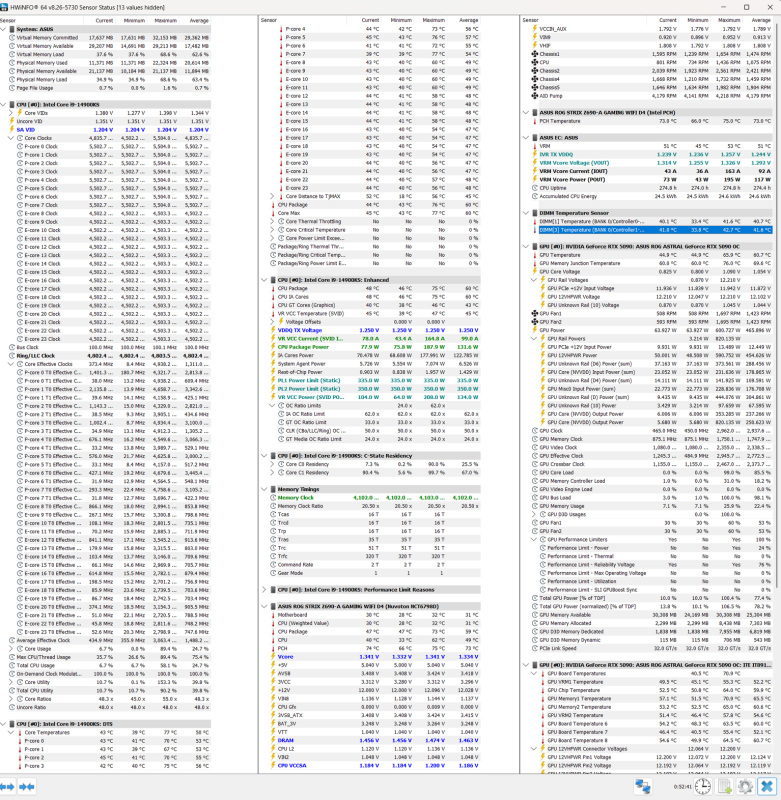781x800 pixels.
Task: Collapse GPU 12VHPWR Connector Voltages group
Action: coord(534,749)
